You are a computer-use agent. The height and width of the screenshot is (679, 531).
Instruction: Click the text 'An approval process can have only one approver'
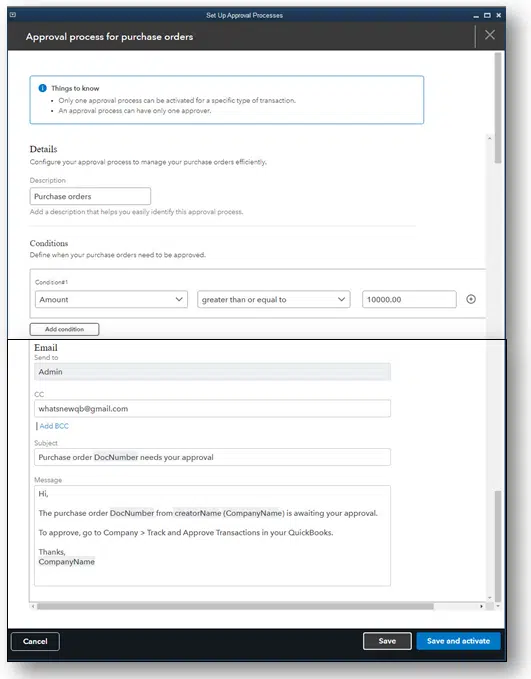134,111
